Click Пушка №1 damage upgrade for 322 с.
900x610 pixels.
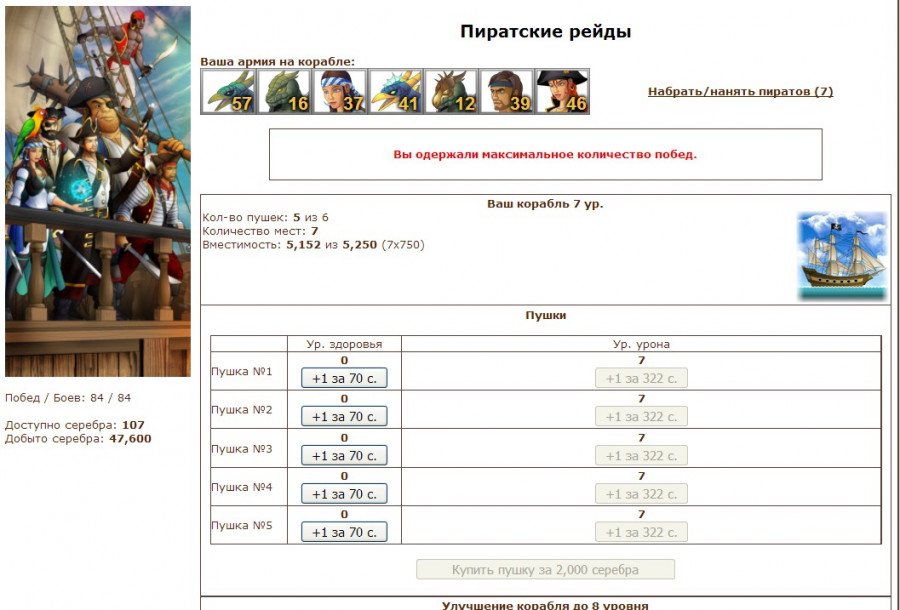click(641, 378)
